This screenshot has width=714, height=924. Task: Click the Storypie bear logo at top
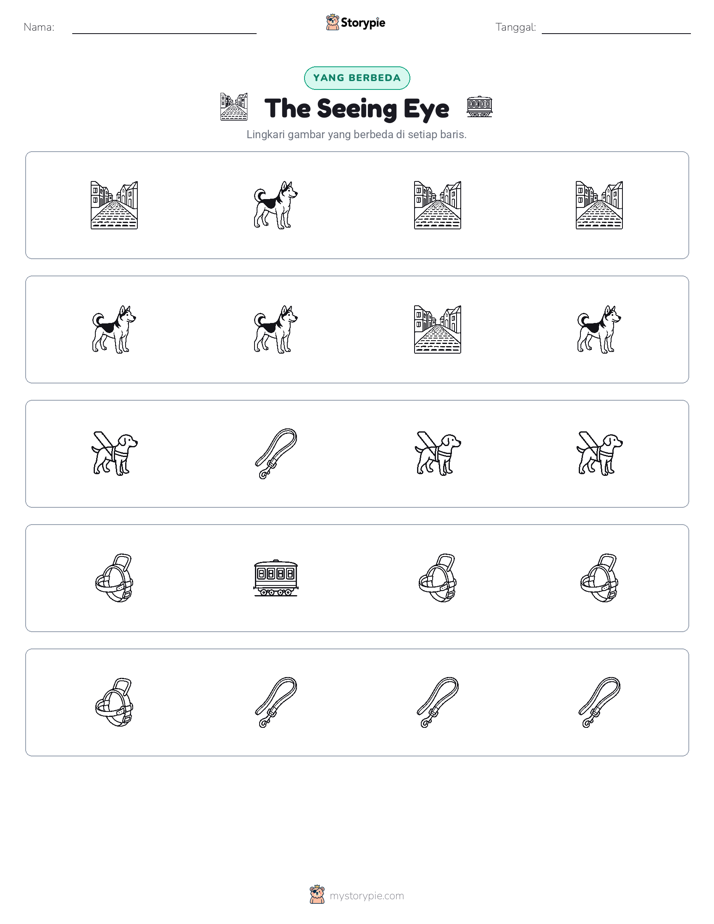point(332,22)
